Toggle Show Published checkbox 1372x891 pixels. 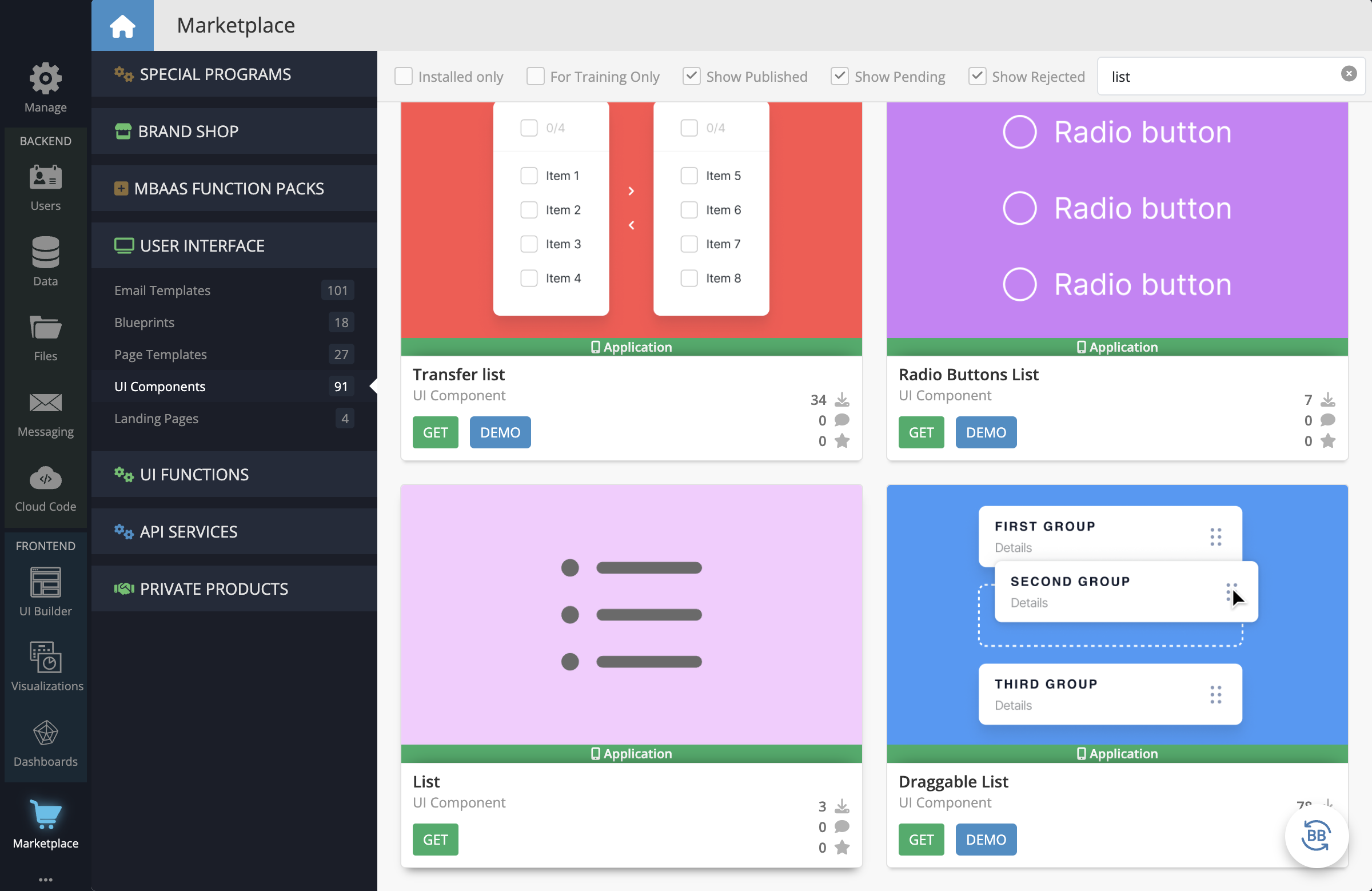[x=692, y=76]
